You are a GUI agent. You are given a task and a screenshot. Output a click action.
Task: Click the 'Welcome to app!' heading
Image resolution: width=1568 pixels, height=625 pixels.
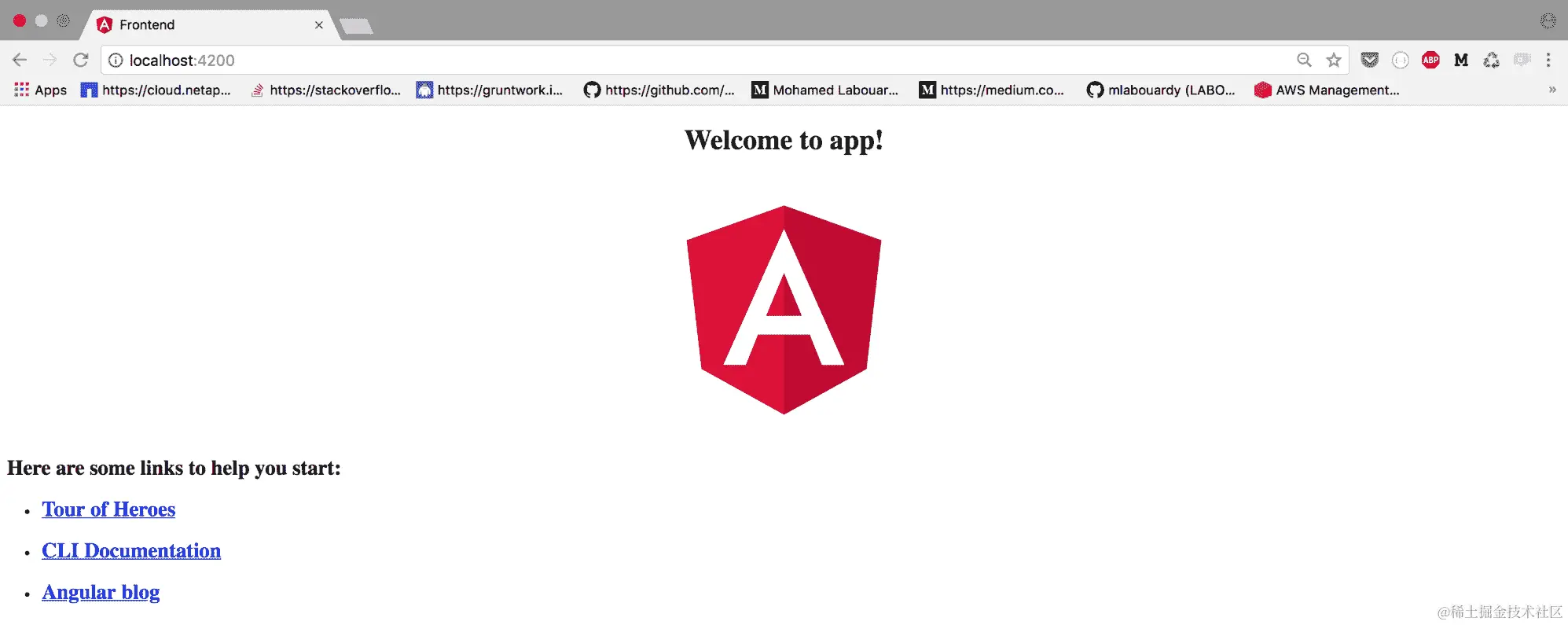[784, 140]
